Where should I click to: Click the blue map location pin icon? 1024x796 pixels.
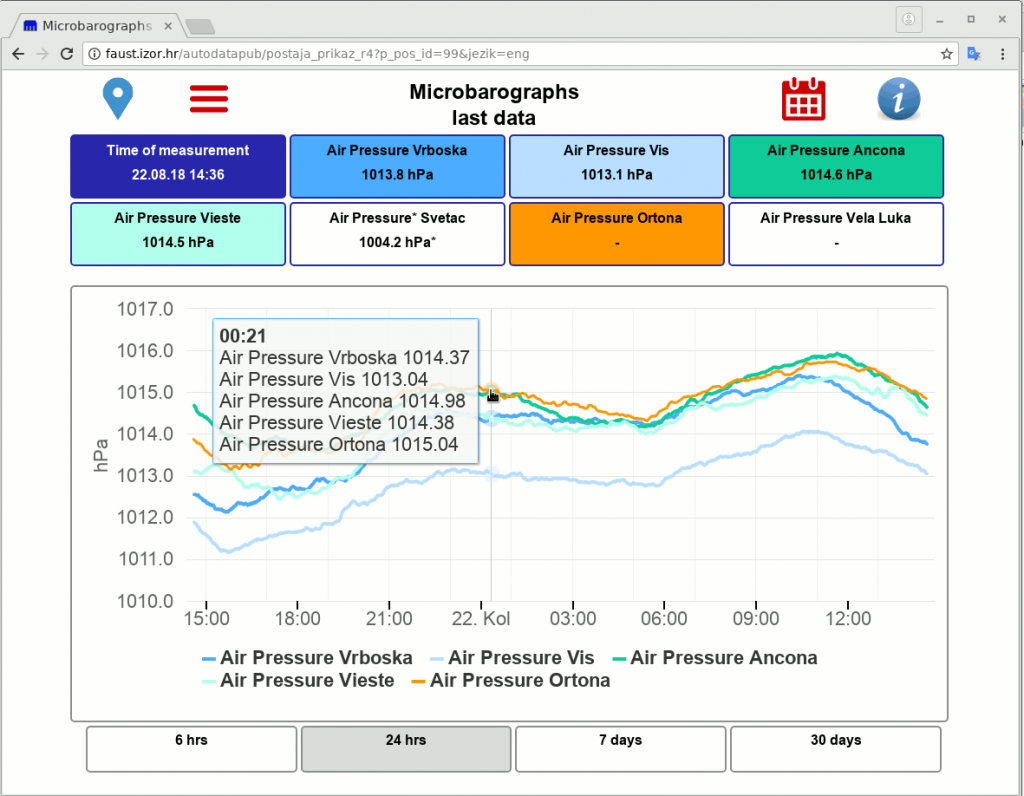click(x=118, y=98)
